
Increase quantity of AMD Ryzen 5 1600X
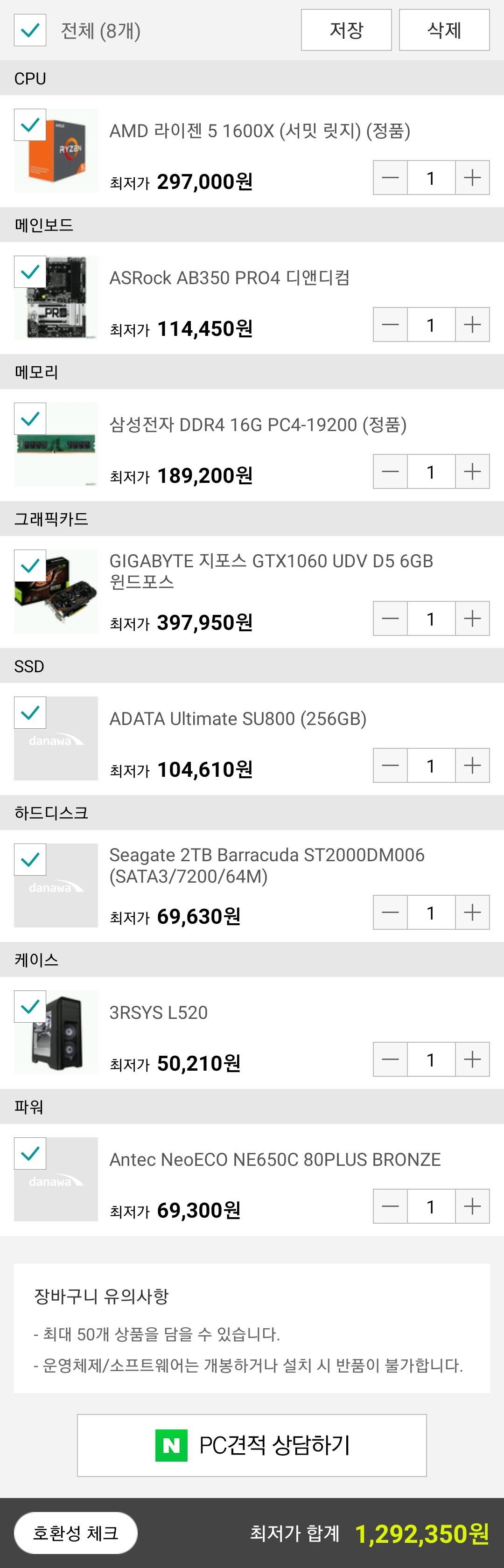click(x=472, y=178)
